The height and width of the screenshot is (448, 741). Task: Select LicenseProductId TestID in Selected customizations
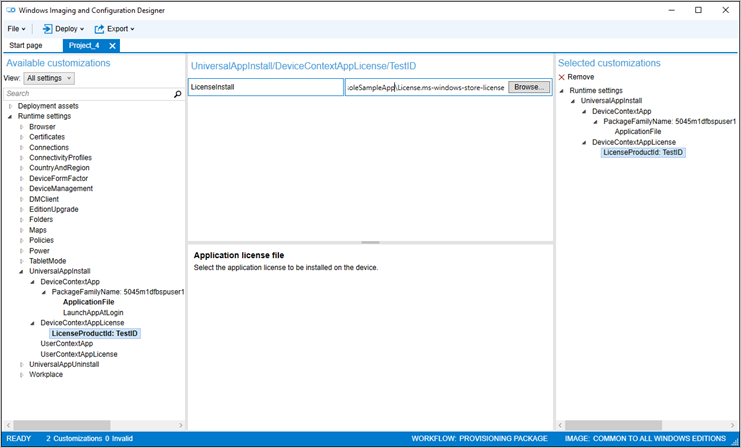643,152
